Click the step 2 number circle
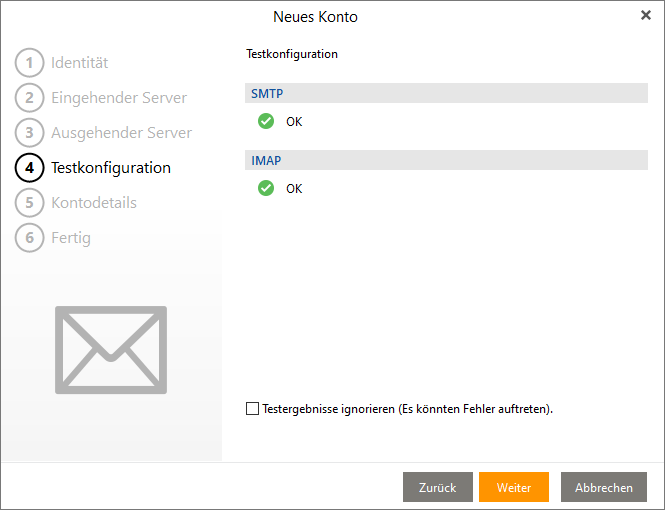The height and width of the screenshot is (510, 665). coord(30,98)
